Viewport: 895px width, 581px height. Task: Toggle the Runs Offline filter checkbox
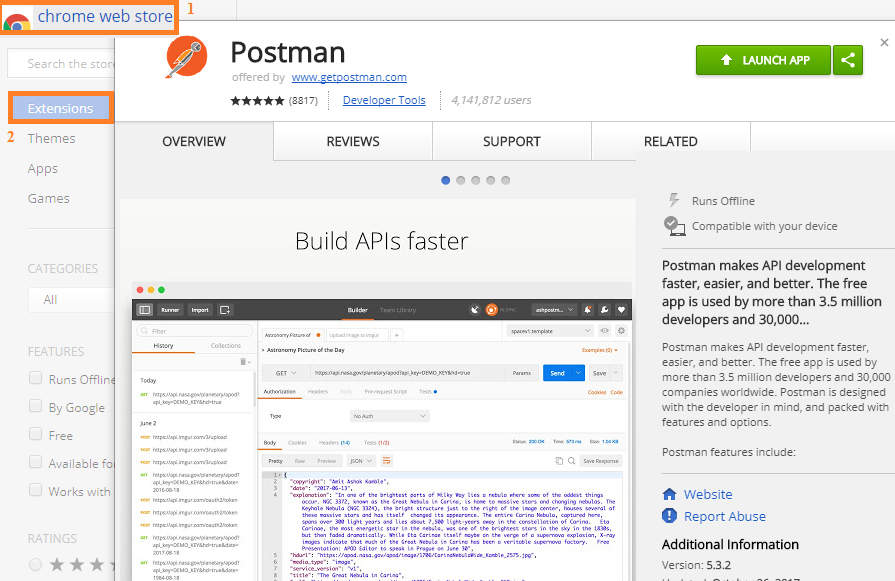pos(35,378)
